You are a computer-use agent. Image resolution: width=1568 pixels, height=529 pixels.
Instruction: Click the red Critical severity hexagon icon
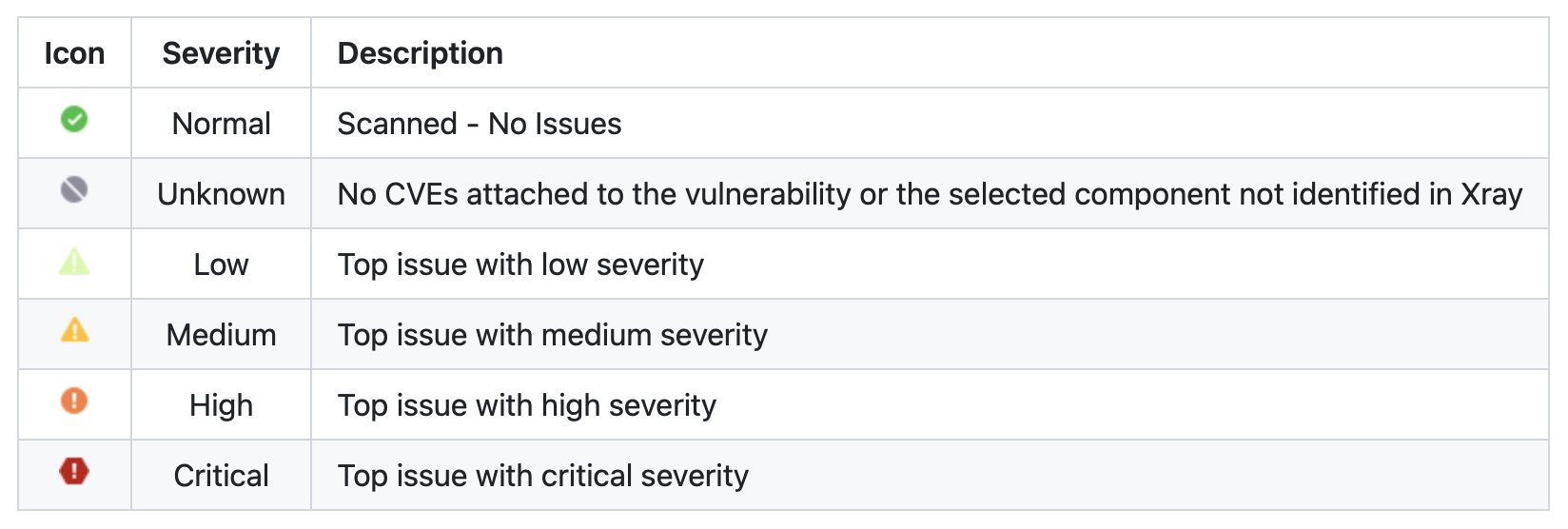pyautogui.click(x=74, y=471)
